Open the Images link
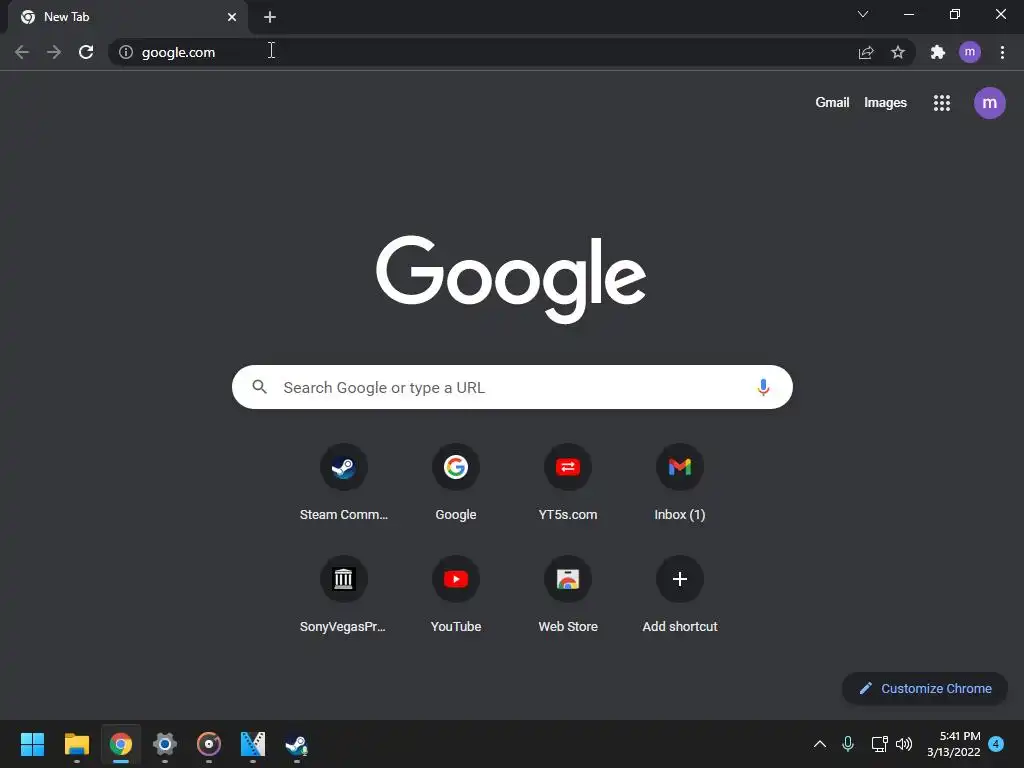This screenshot has width=1024, height=768. point(885,103)
